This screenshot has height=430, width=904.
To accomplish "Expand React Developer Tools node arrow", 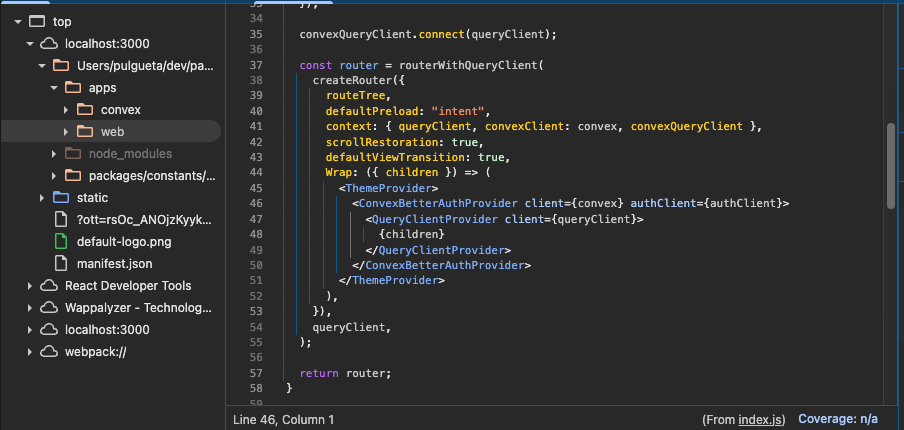I will (x=29, y=286).
